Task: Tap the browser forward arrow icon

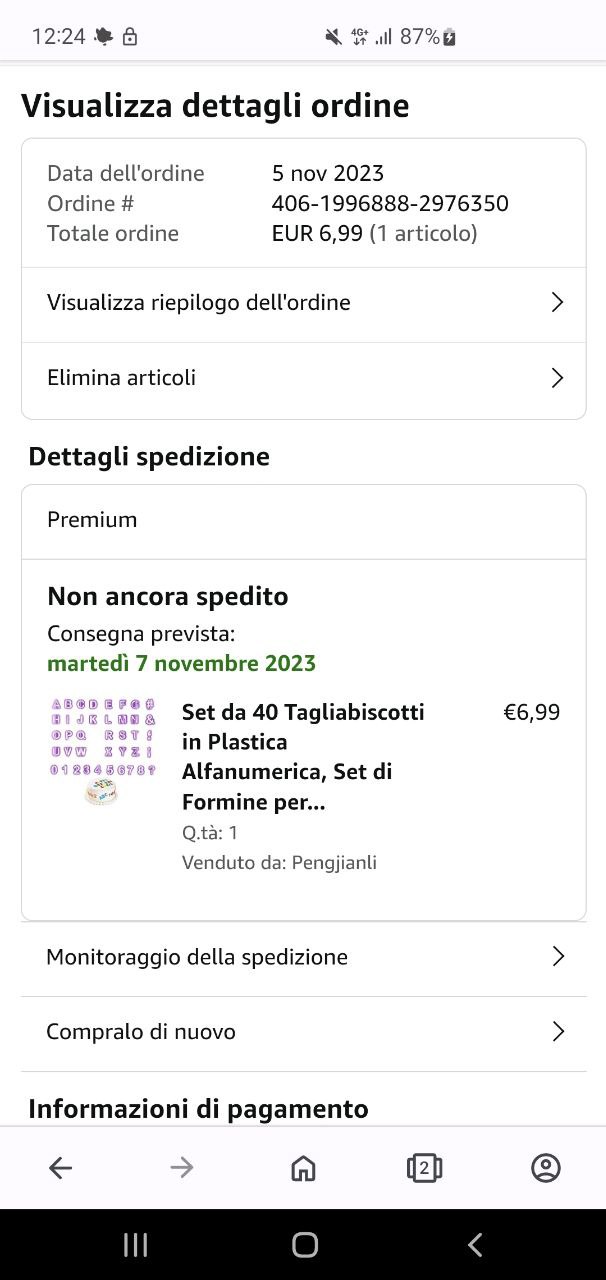Action: point(182,1167)
